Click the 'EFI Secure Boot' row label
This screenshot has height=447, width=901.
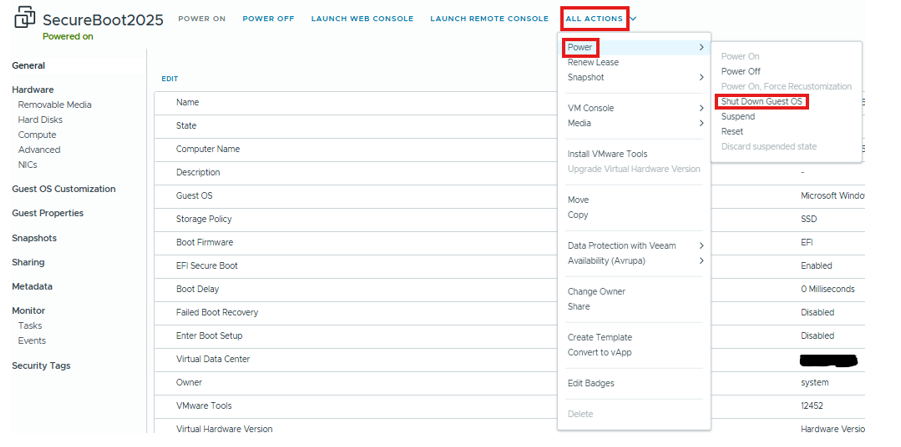click(207, 266)
